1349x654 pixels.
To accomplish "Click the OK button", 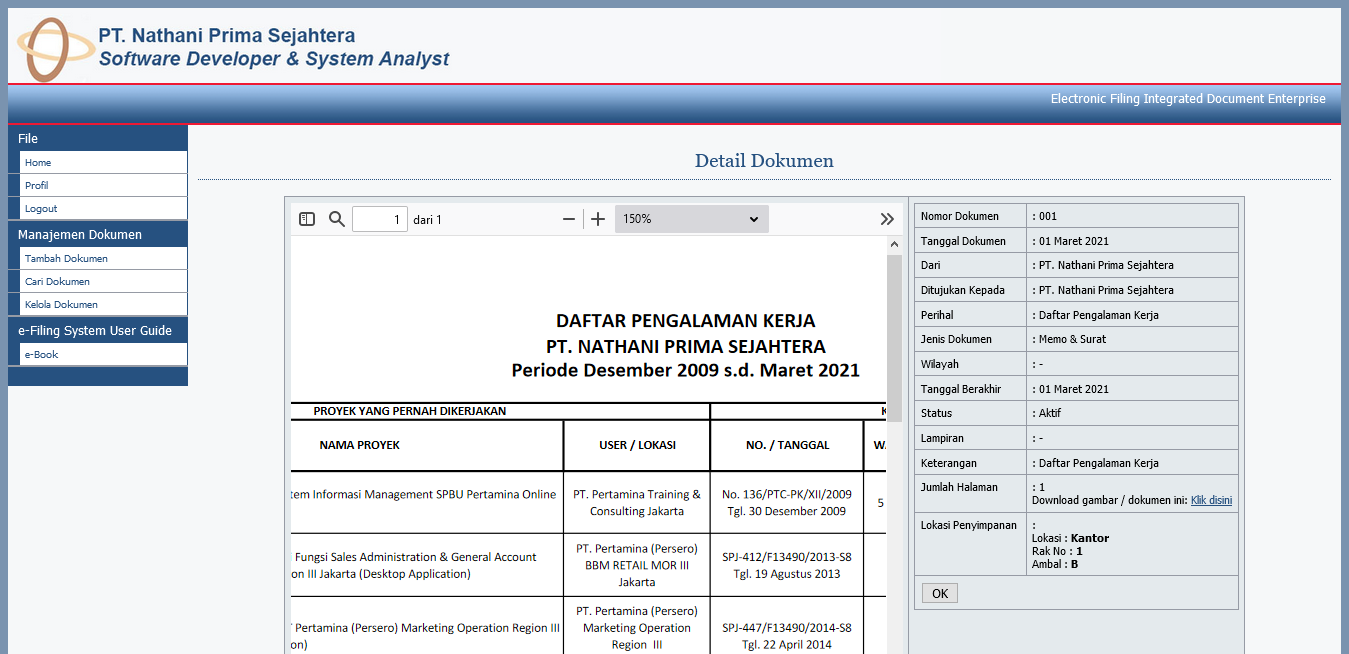I will [x=940, y=593].
